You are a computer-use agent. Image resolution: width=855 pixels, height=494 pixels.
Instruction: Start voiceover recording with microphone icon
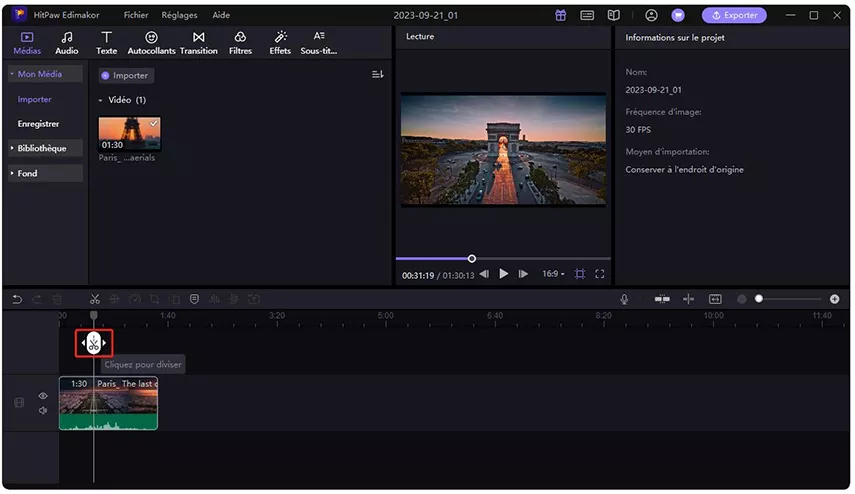point(624,299)
